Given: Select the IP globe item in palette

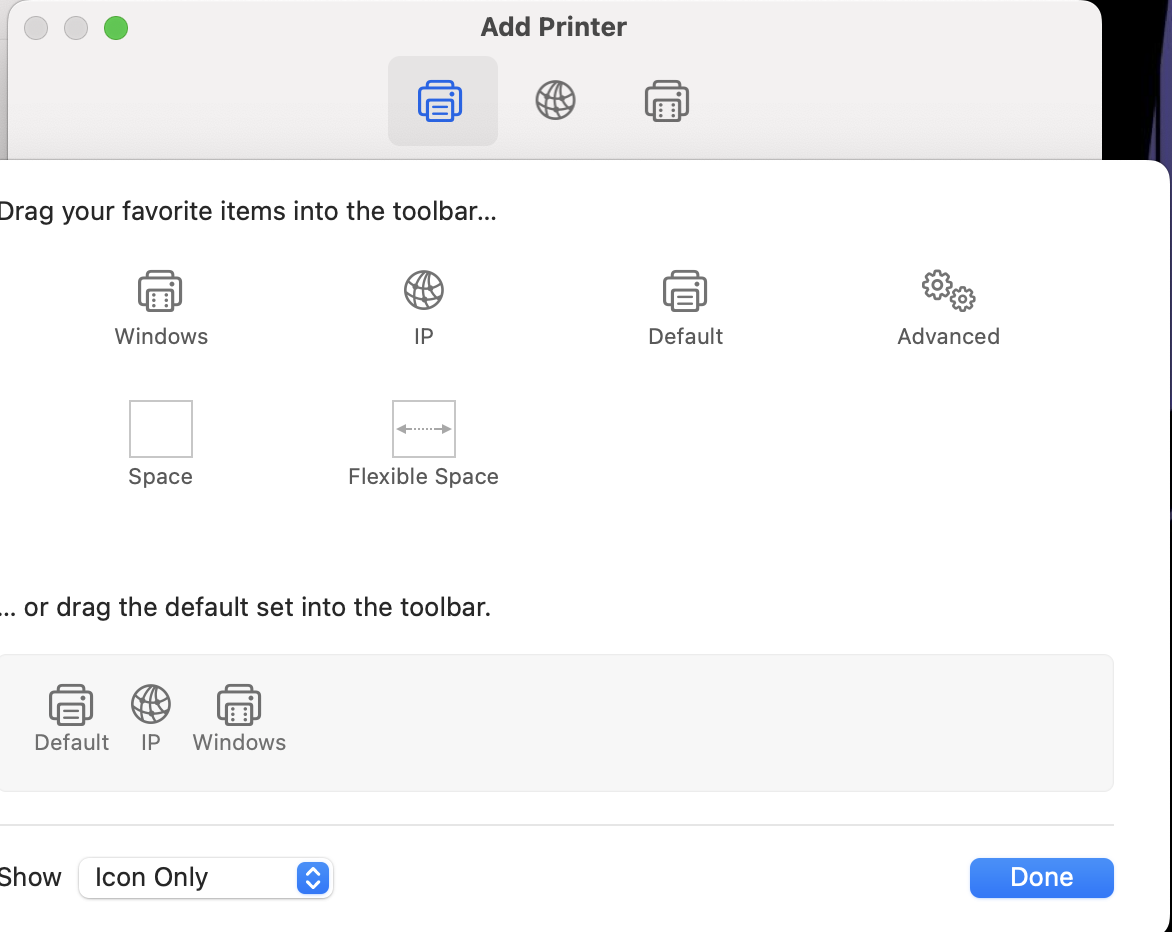Looking at the screenshot, I should tap(424, 290).
